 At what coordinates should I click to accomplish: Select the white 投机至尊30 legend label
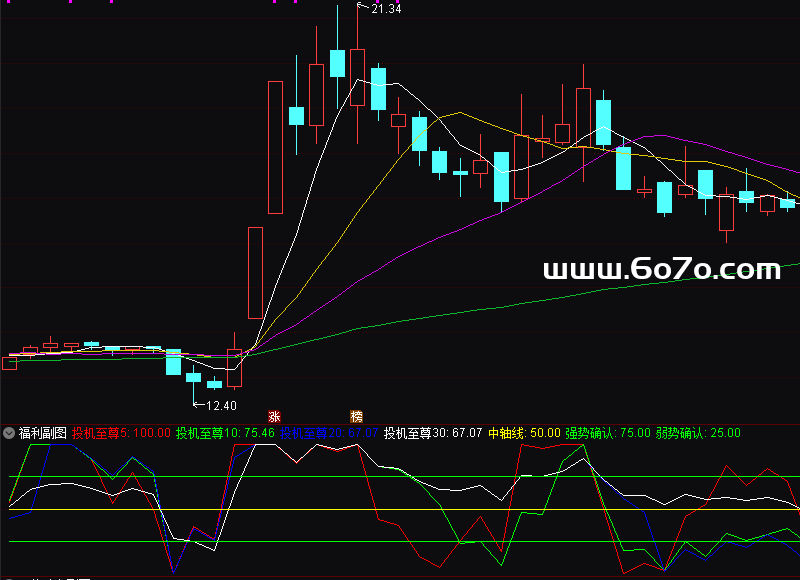[434, 433]
